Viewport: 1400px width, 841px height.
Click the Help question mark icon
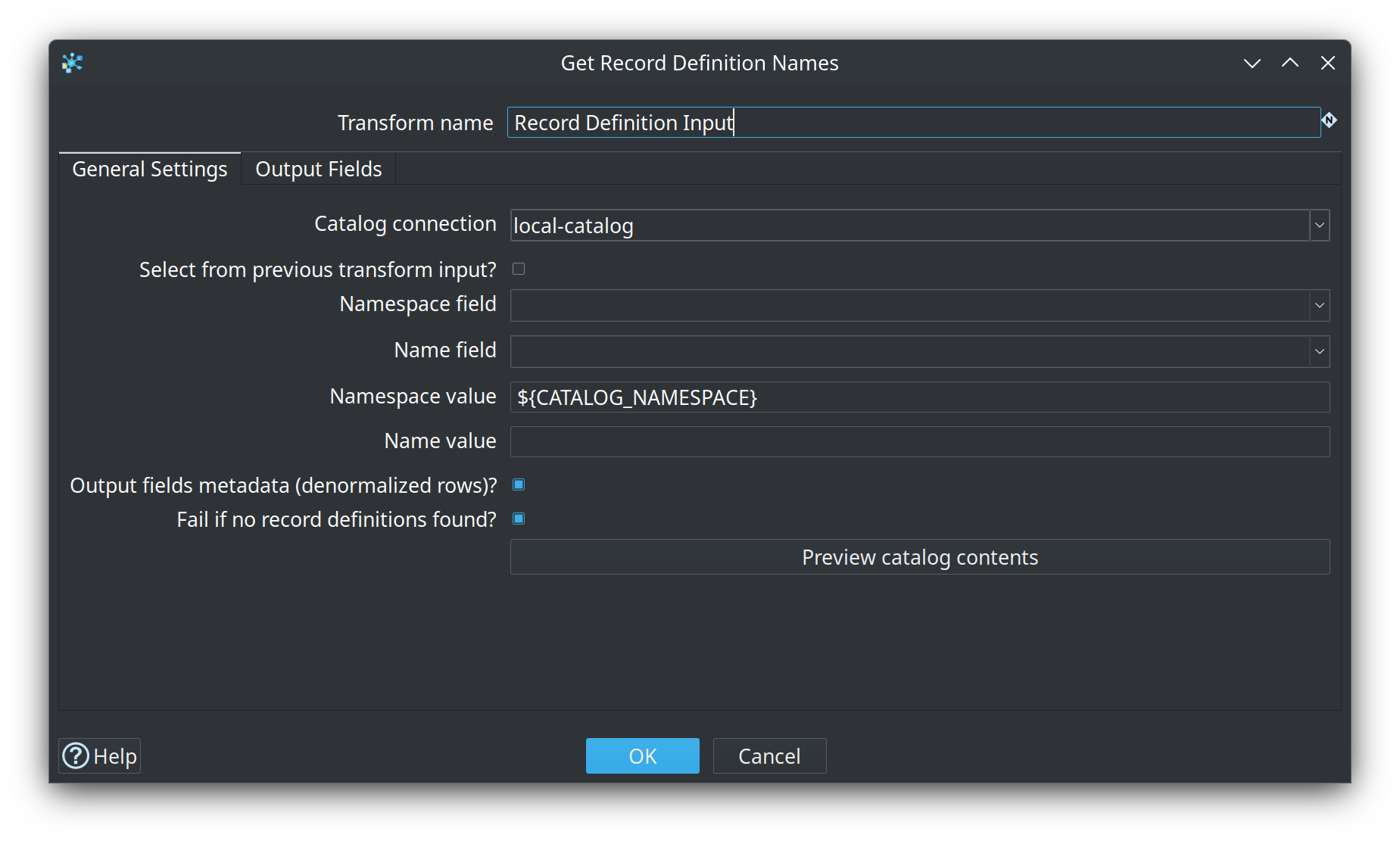76,755
